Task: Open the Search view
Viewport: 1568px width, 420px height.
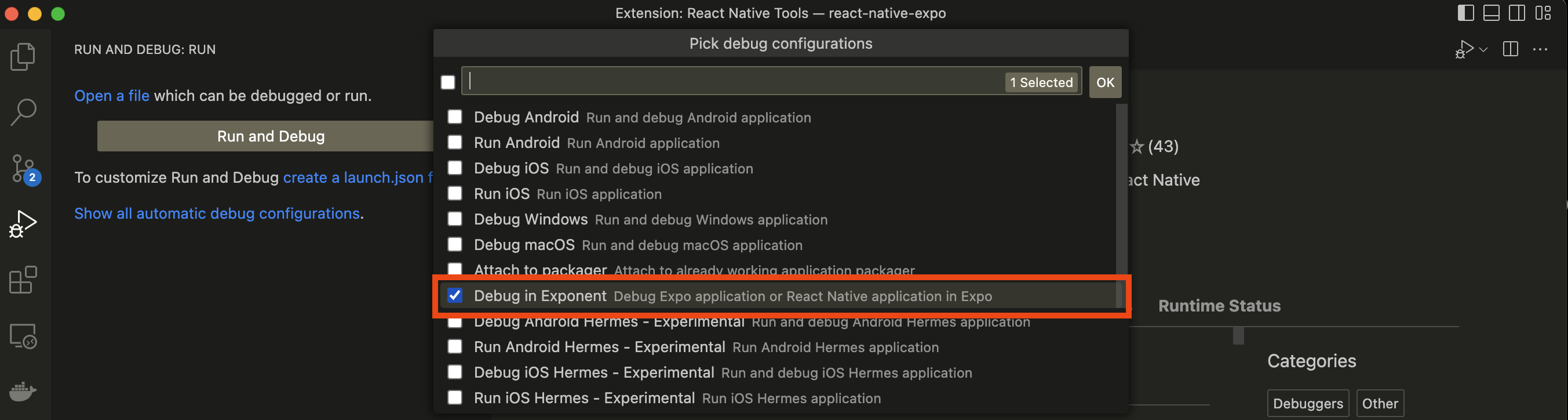Action: tap(23, 112)
